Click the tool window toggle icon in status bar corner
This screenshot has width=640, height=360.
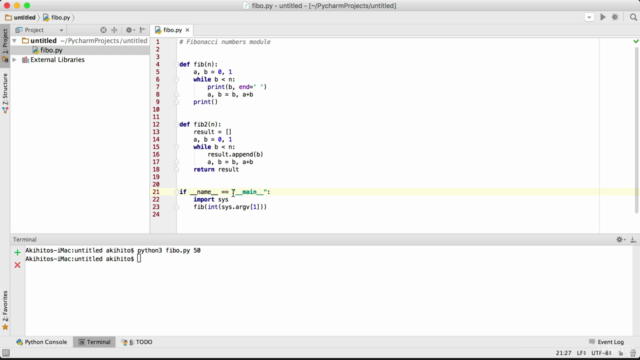click(6, 353)
